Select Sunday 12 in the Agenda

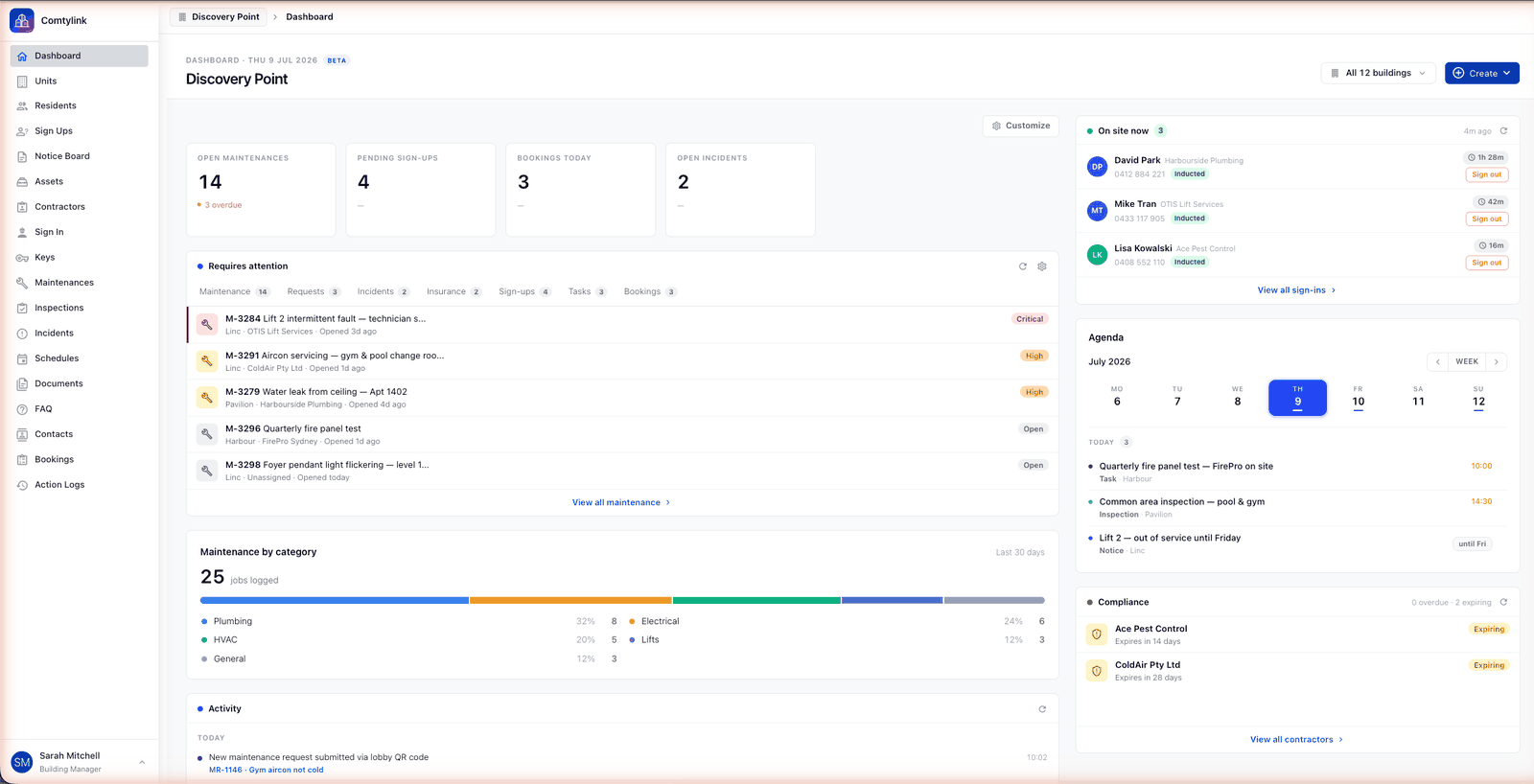coord(1478,398)
